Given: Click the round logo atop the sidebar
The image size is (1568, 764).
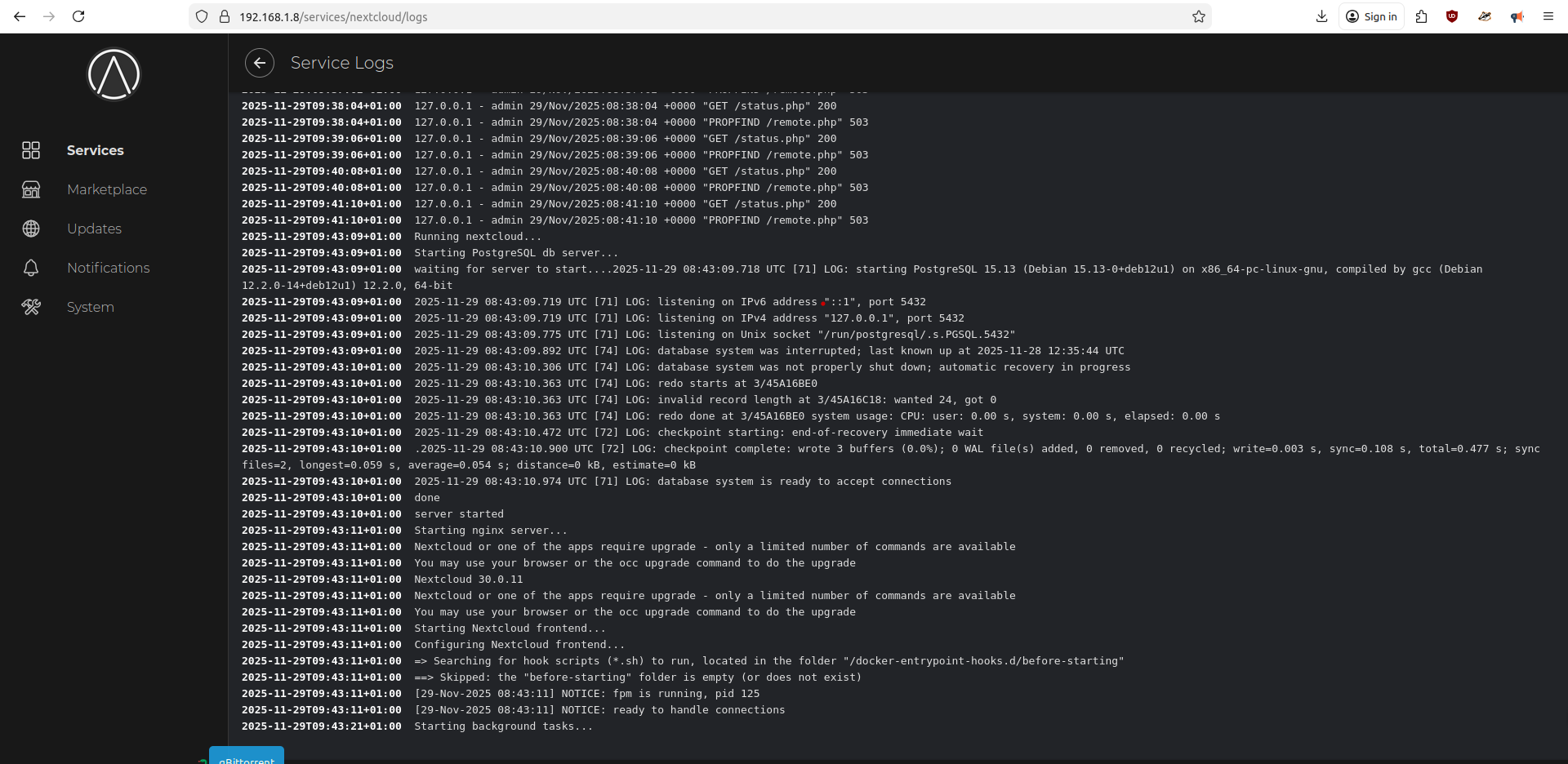Looking at the screenshot, I should coord(114,74).
